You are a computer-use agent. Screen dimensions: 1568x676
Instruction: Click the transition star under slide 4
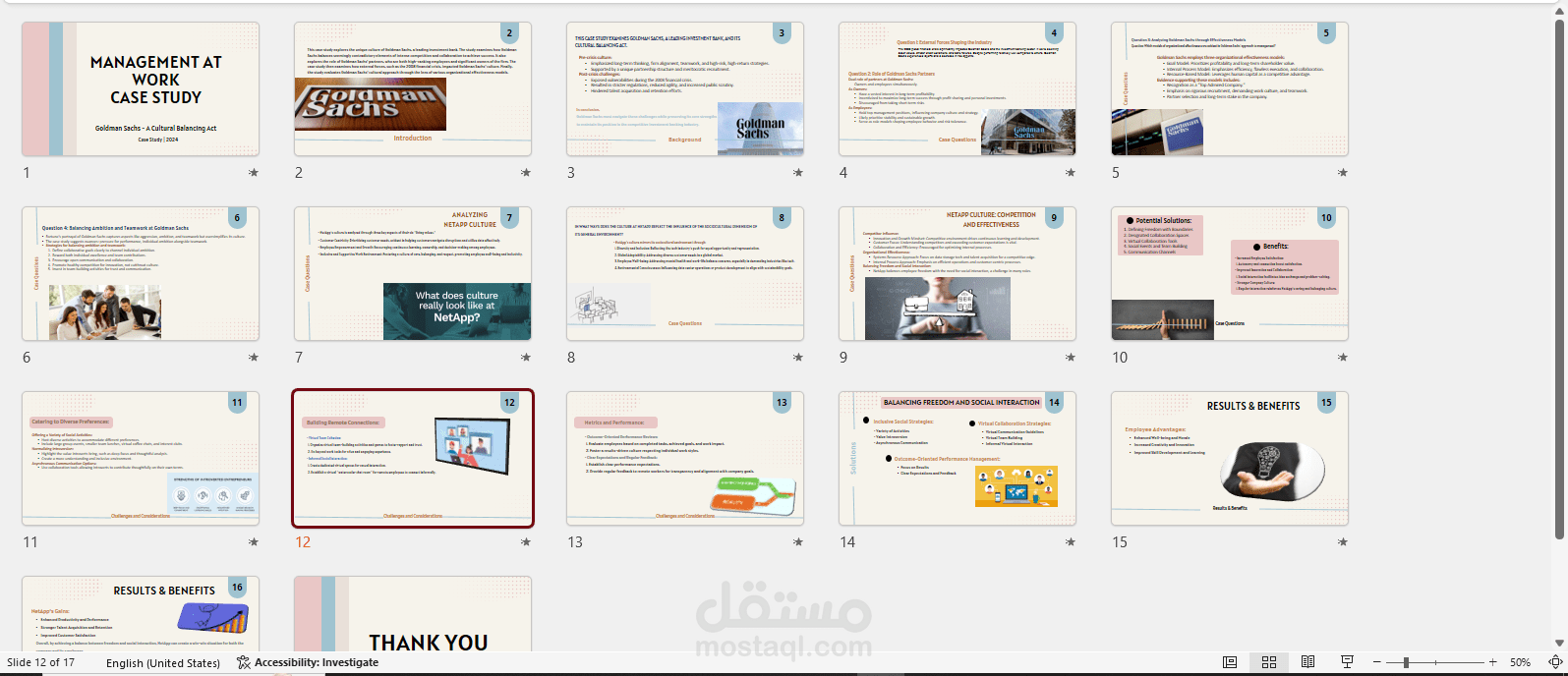coord(1071,172)
